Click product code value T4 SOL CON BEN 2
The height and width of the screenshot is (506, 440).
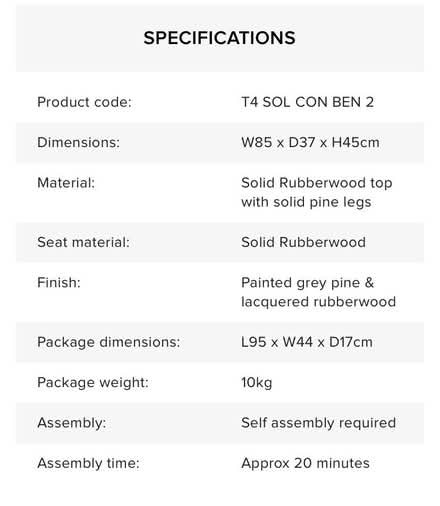[x=307, y=102]
